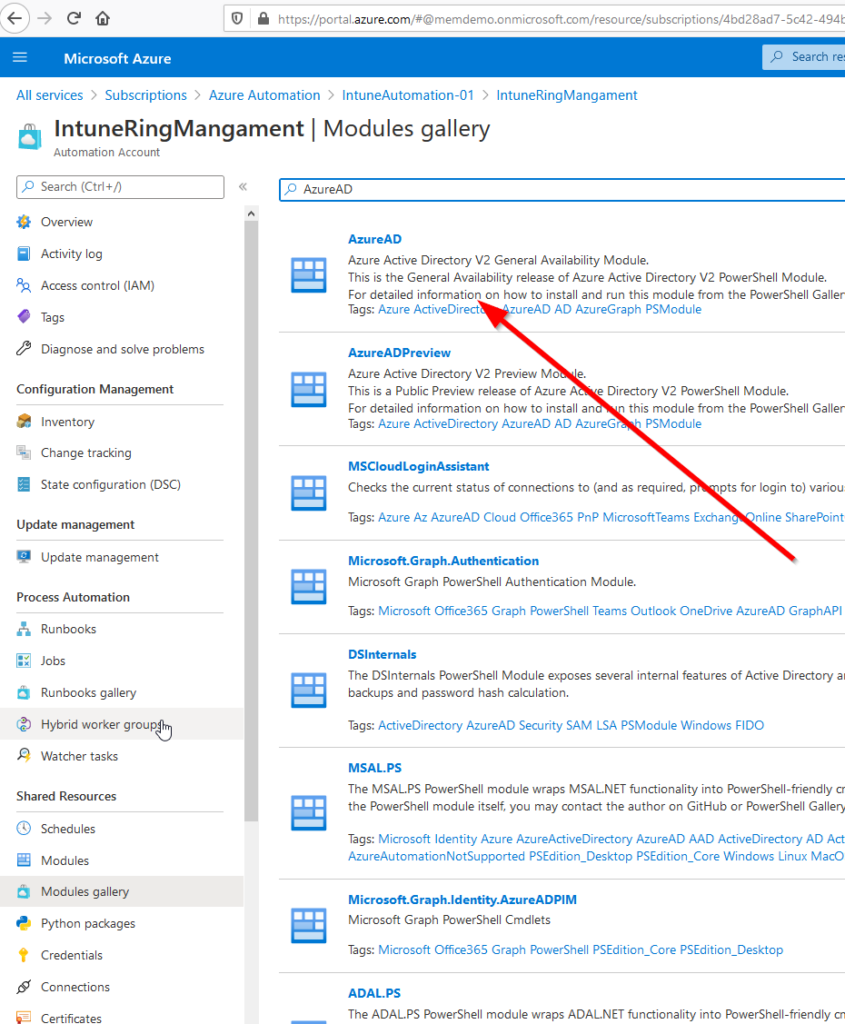The width and height of the screenshot is (845, 1024).
Task: Open the Microsoft.Graph.Authentication module link
Action: click(443, 560)
